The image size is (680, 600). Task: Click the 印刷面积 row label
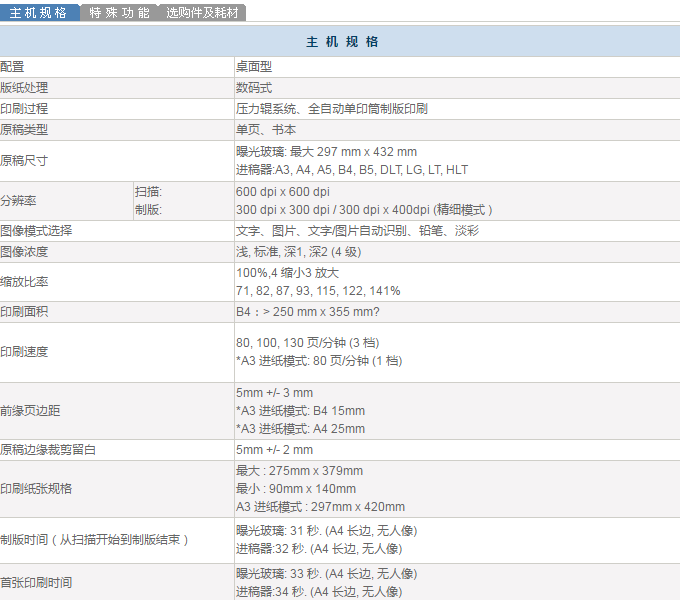pos(24,312)
